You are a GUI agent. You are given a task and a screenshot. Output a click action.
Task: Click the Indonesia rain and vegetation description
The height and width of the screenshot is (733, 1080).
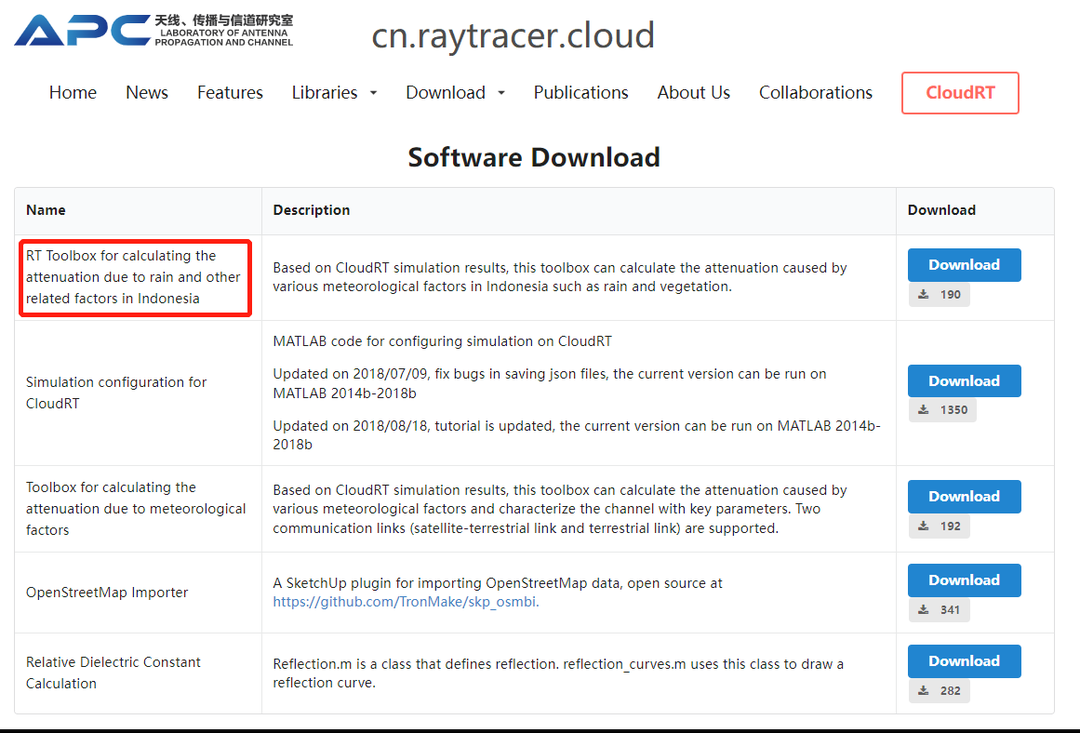click(560, 277)
